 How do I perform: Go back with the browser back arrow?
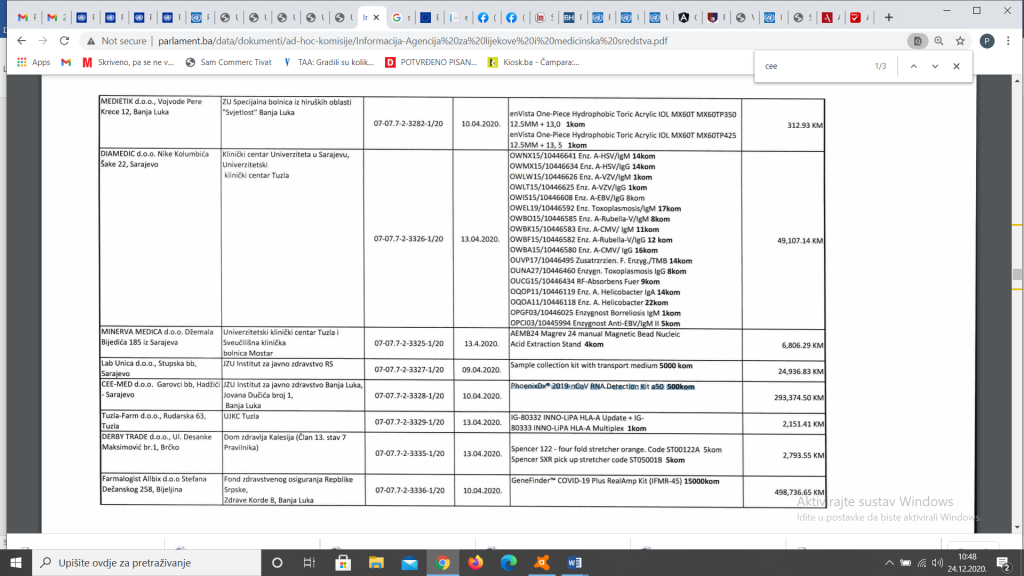pos(22,40)
